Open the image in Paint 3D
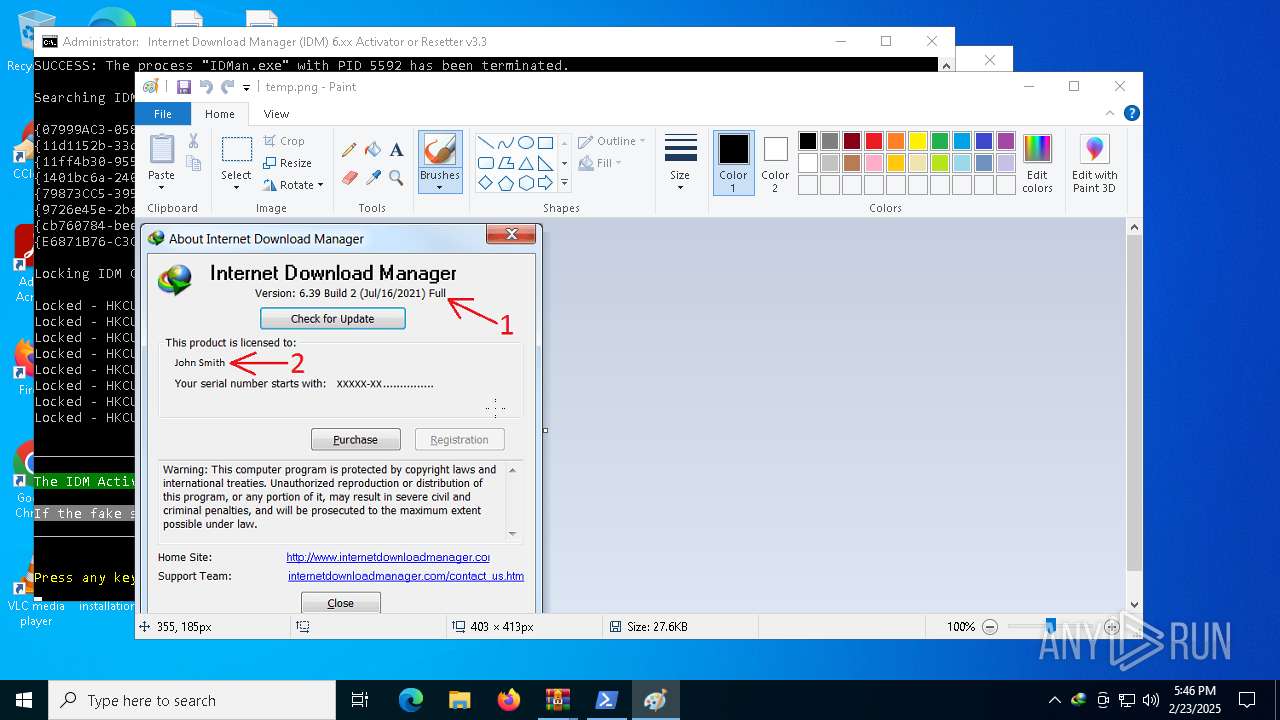Image resolution: width=1280 pixels, height=720 pixels. point(1095,163)
